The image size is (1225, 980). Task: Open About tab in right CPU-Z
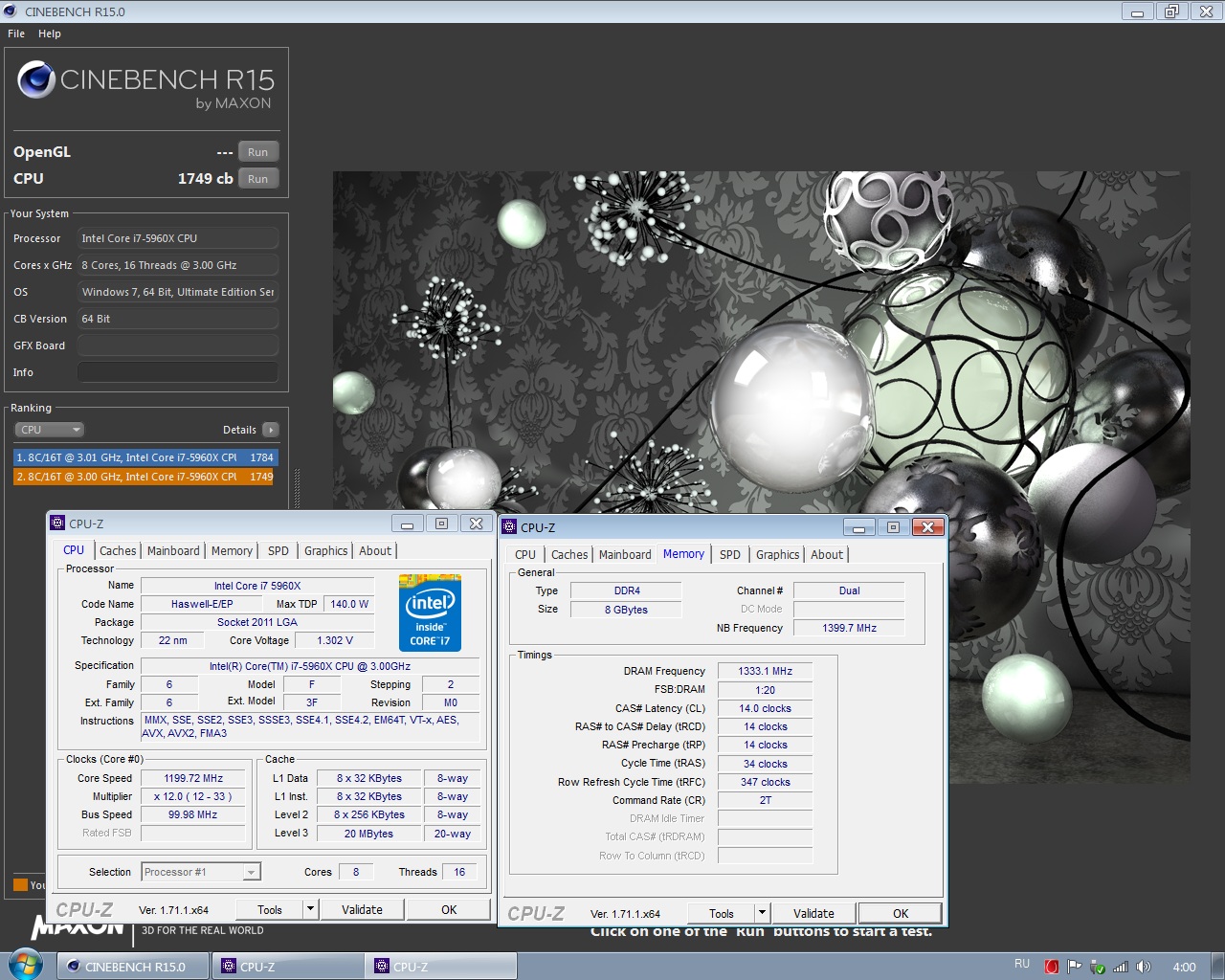[827, 554]
